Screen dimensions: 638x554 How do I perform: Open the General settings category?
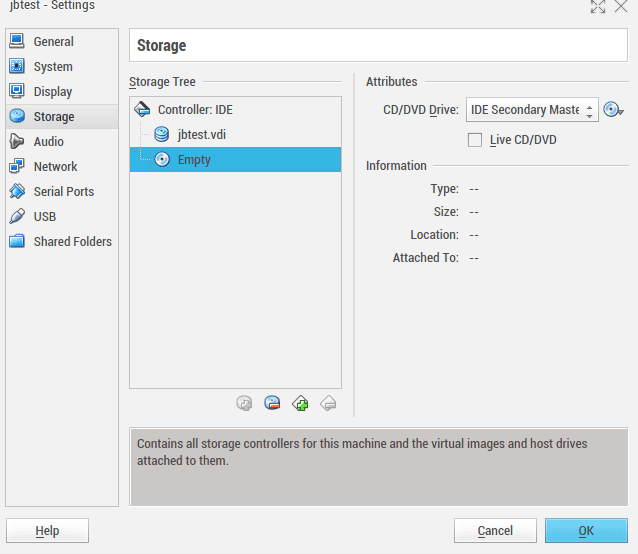click(62, 41)
